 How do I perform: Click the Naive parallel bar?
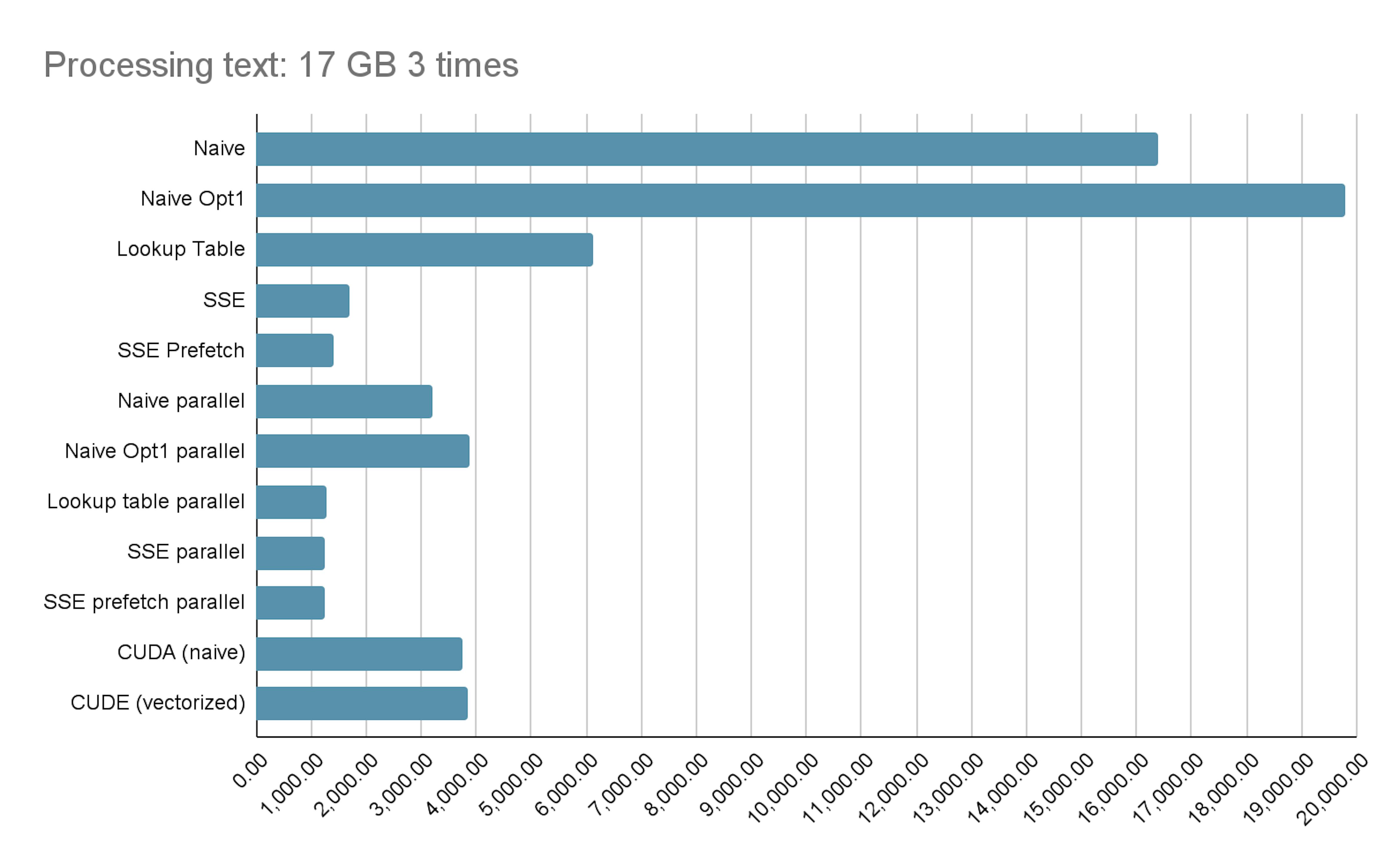[x=344, y=402]
